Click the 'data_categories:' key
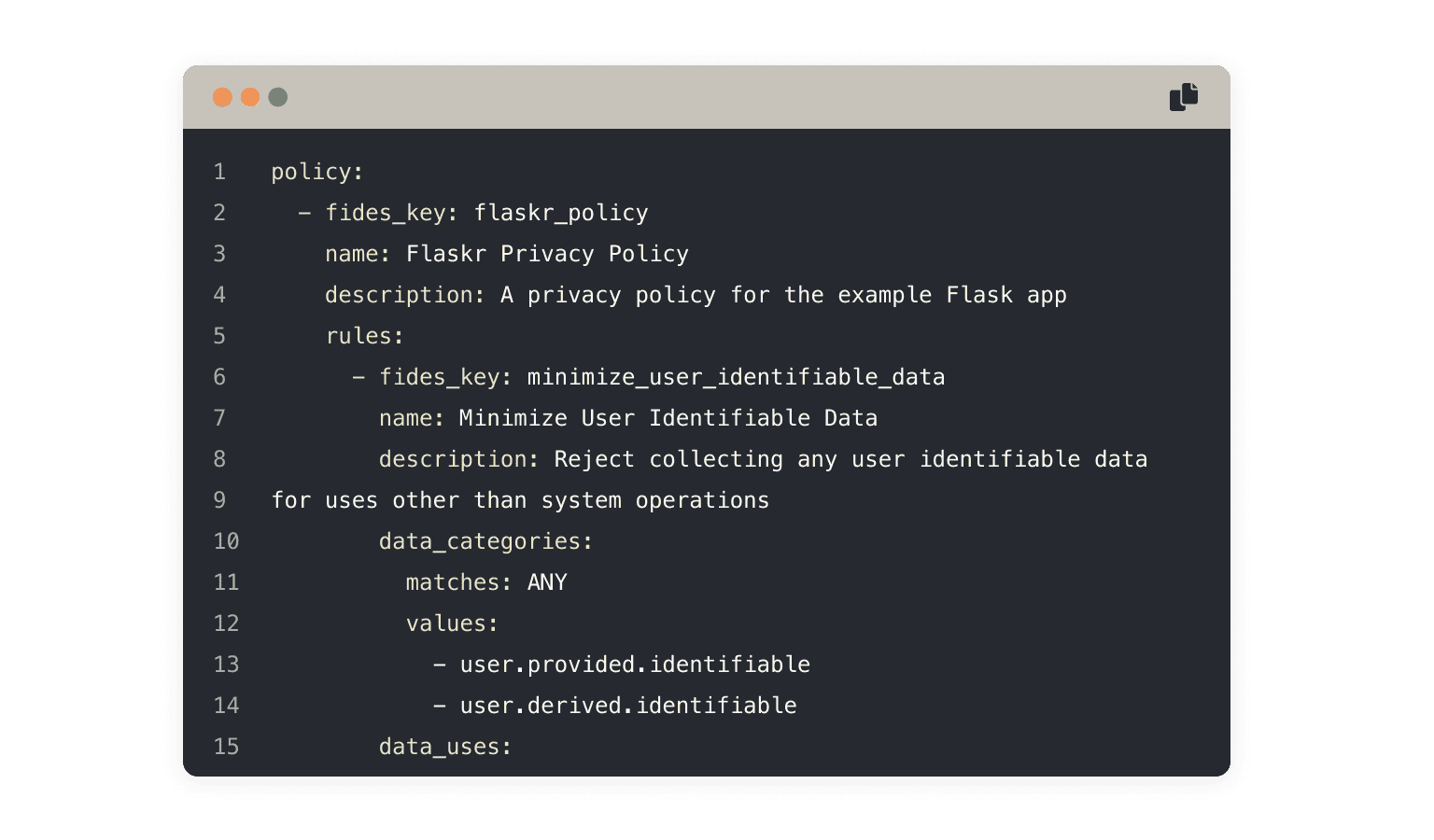The width and height of the screenshot is (1434, 840). coord(485,542)
